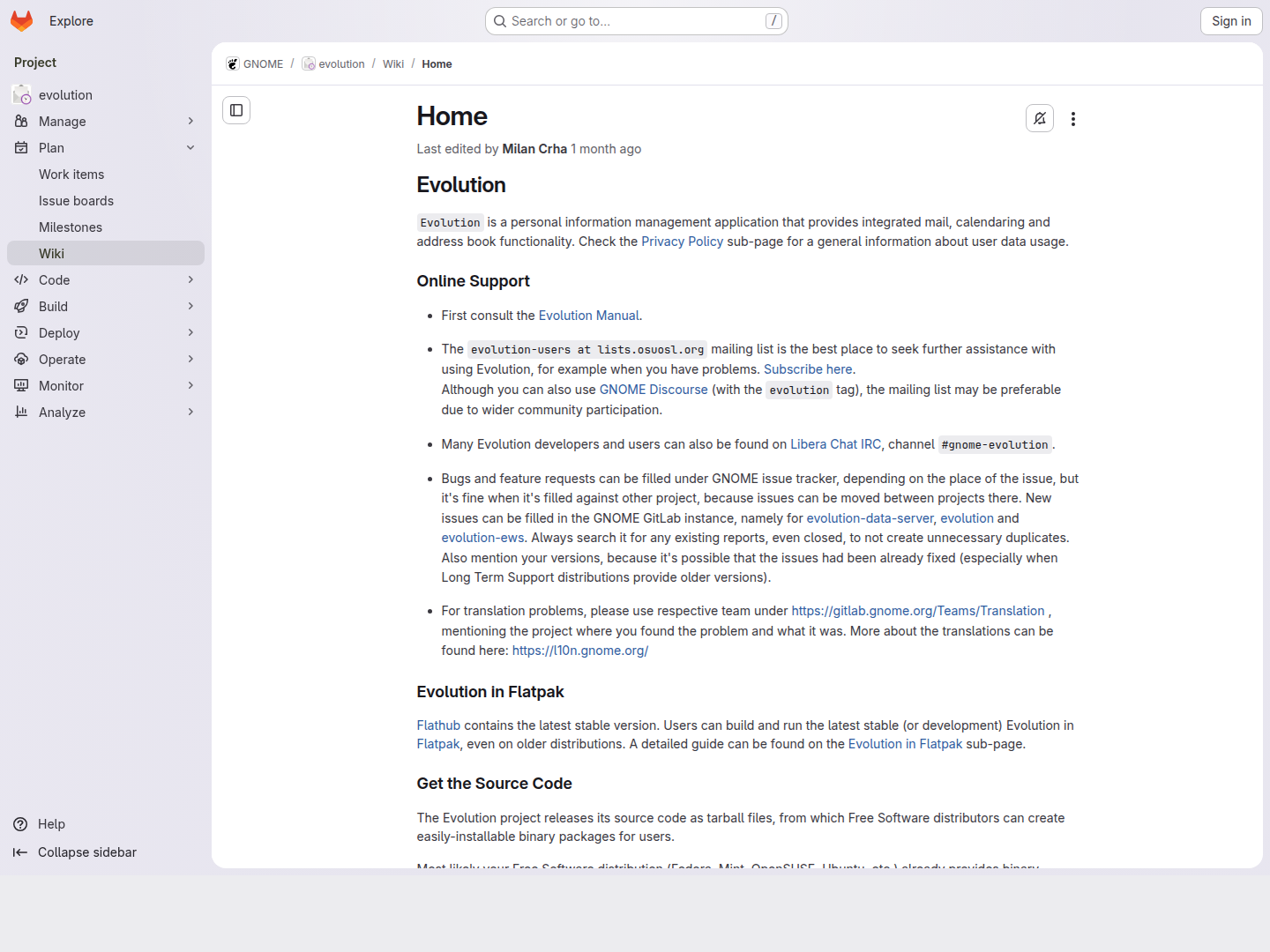Click the Monitor icon in sidebar

(21, 386)
